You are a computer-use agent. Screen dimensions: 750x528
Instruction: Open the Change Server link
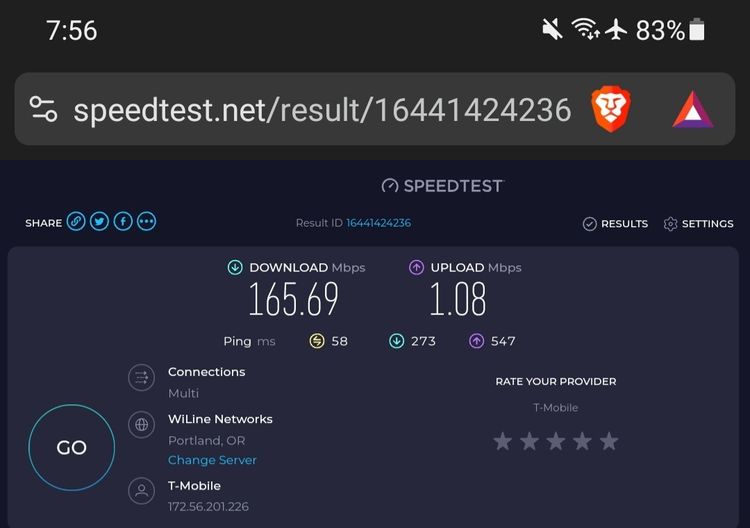[212, 460]
